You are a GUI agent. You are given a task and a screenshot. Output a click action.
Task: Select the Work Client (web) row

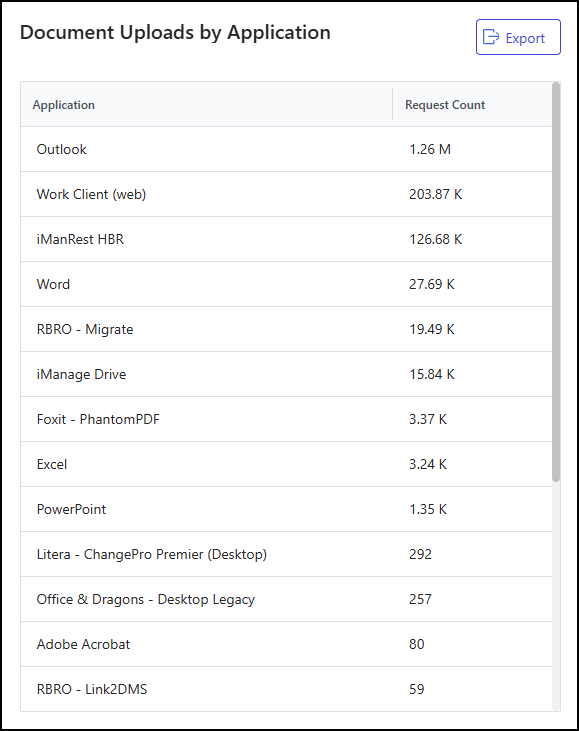coord(286,194)
